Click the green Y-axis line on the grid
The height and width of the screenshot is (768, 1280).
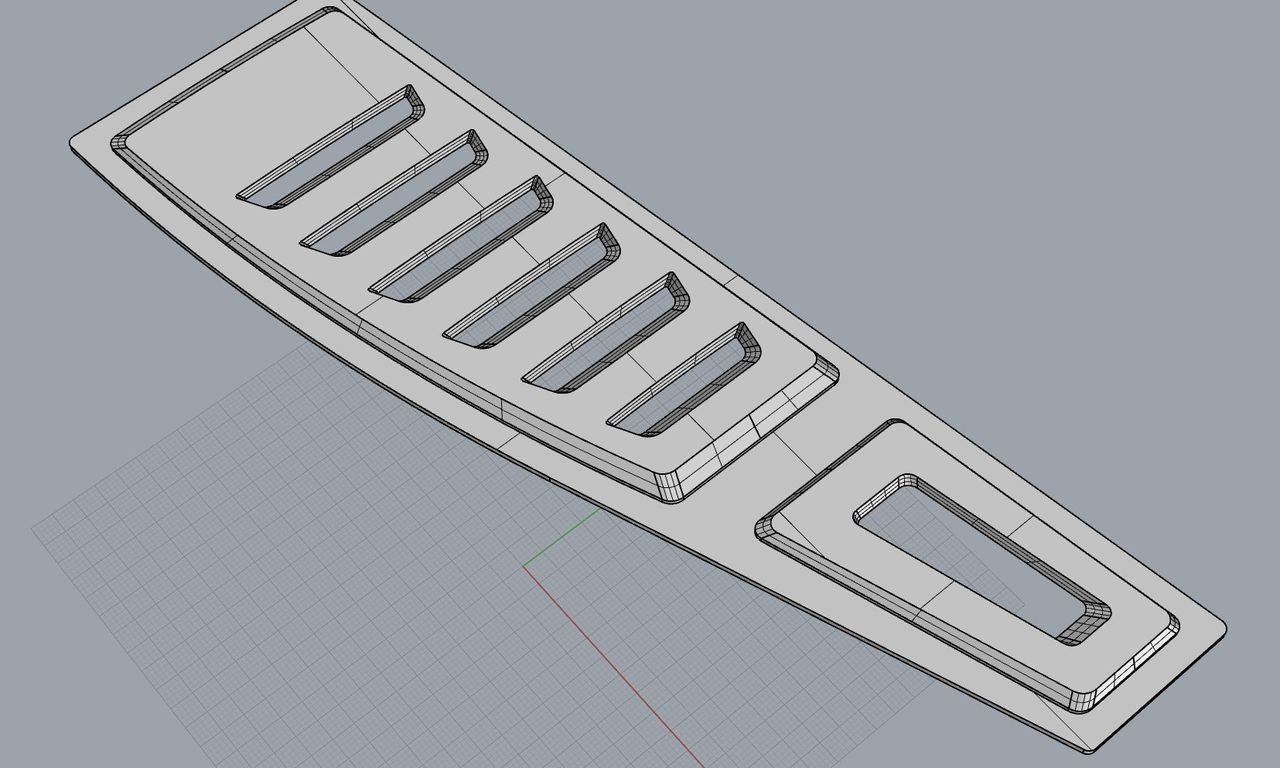563,538
